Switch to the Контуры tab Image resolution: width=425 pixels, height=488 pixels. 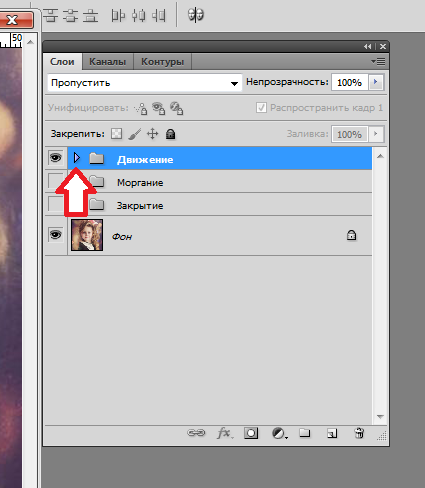tap(162, 62)
